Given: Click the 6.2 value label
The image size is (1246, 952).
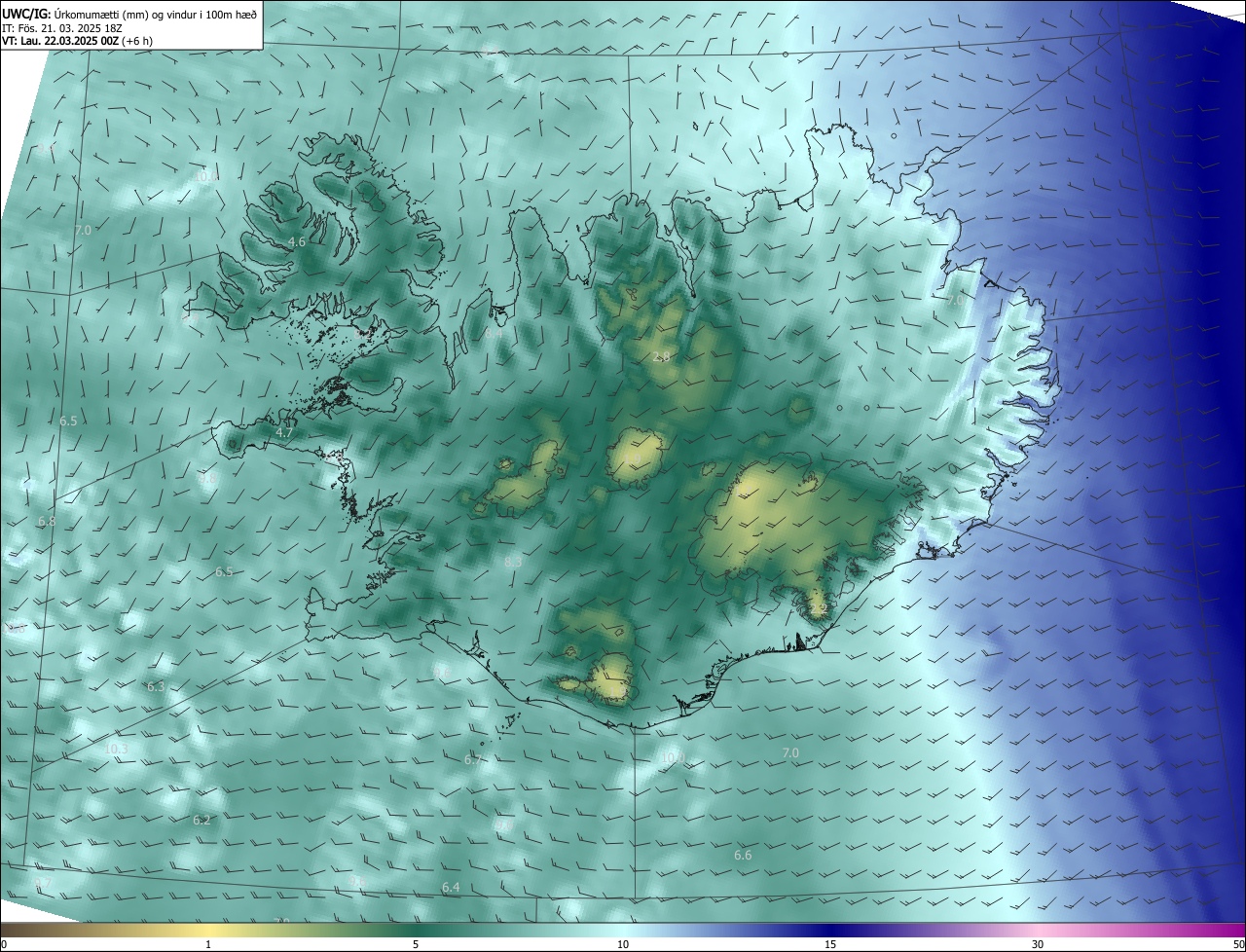Looking at the screenshot, I should [x=202, y=820].
